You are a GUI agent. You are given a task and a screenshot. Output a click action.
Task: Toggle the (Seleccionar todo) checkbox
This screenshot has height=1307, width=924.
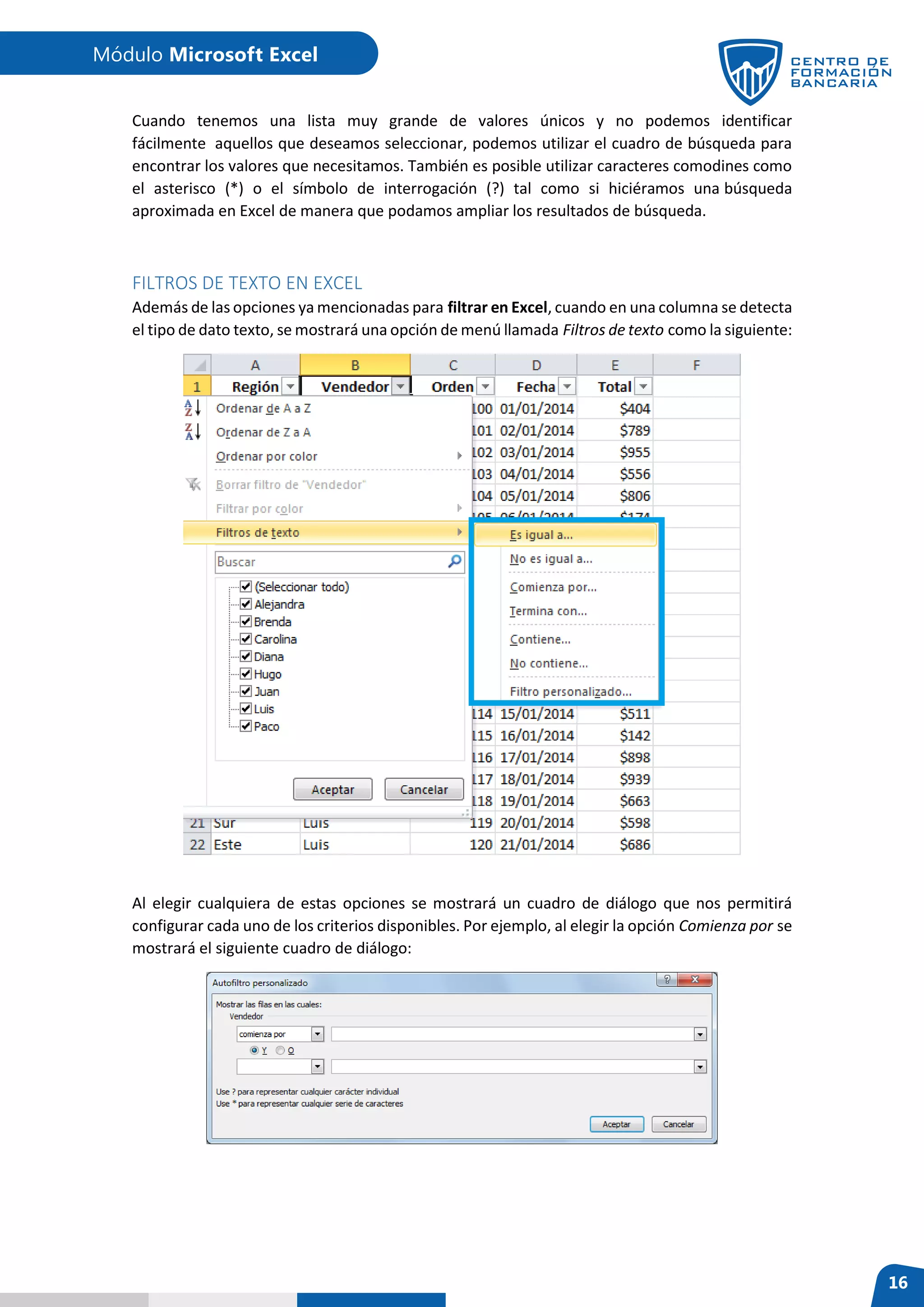[x=246, y=586]
